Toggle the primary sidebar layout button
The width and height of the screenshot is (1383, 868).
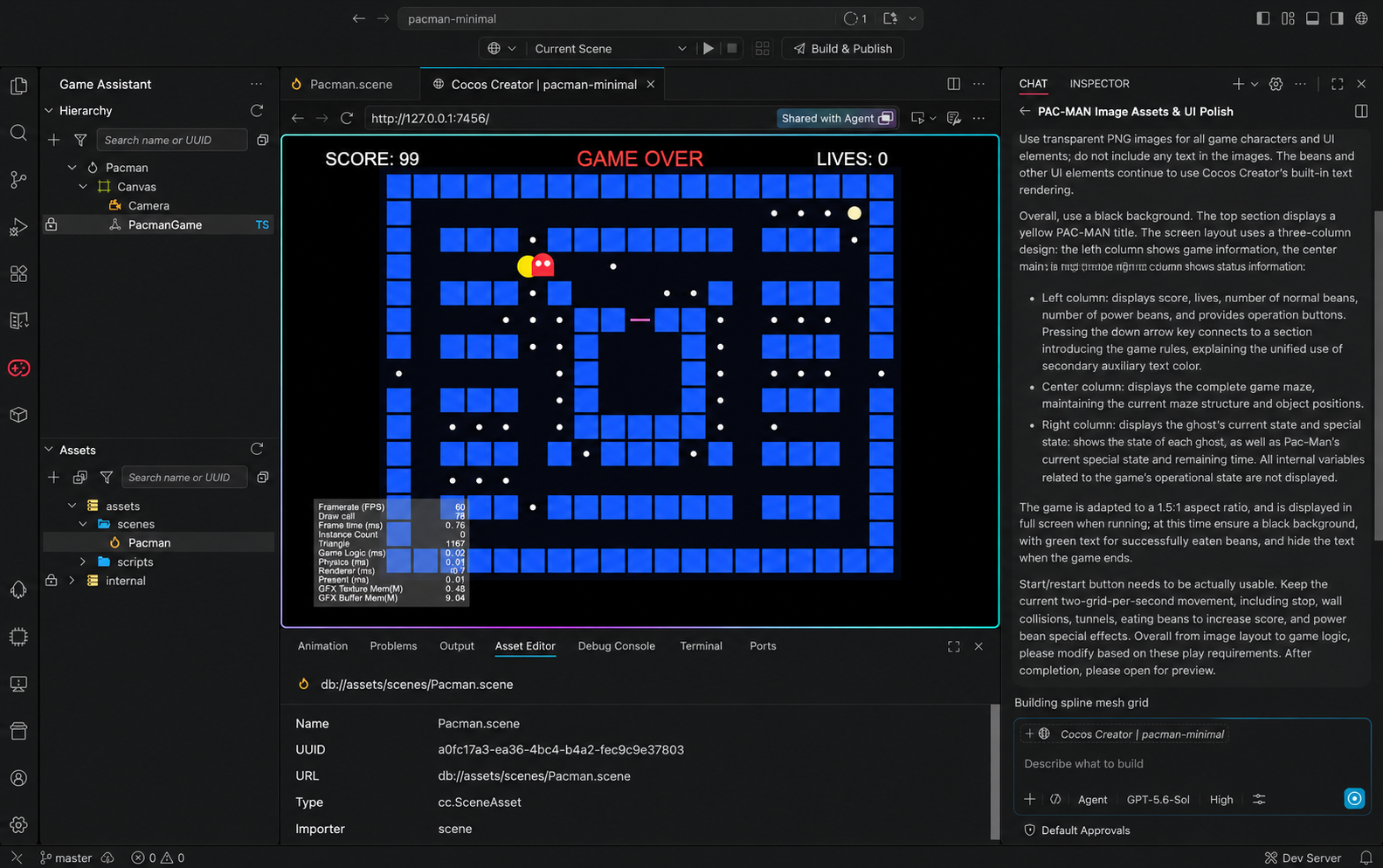pyautogui.click(x=1263, y=18)
